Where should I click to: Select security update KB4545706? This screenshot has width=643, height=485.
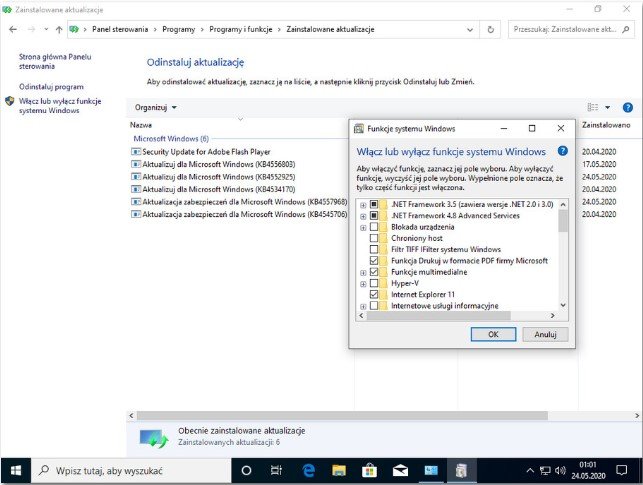(244, 214)
